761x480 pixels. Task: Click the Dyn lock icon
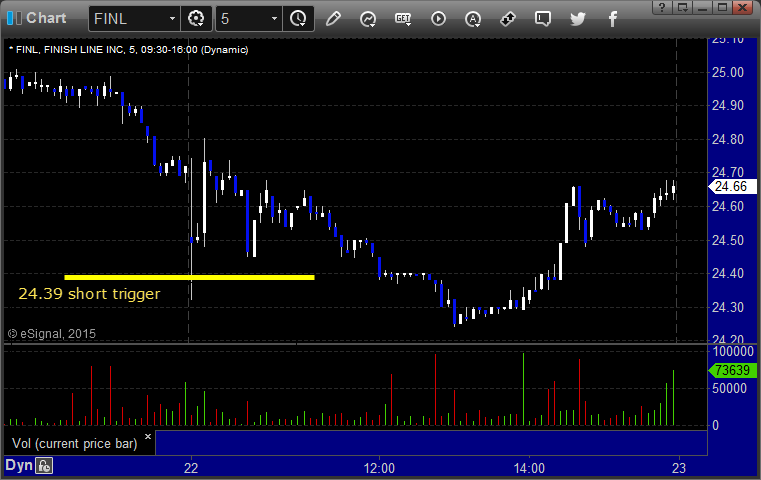(44, 466)
